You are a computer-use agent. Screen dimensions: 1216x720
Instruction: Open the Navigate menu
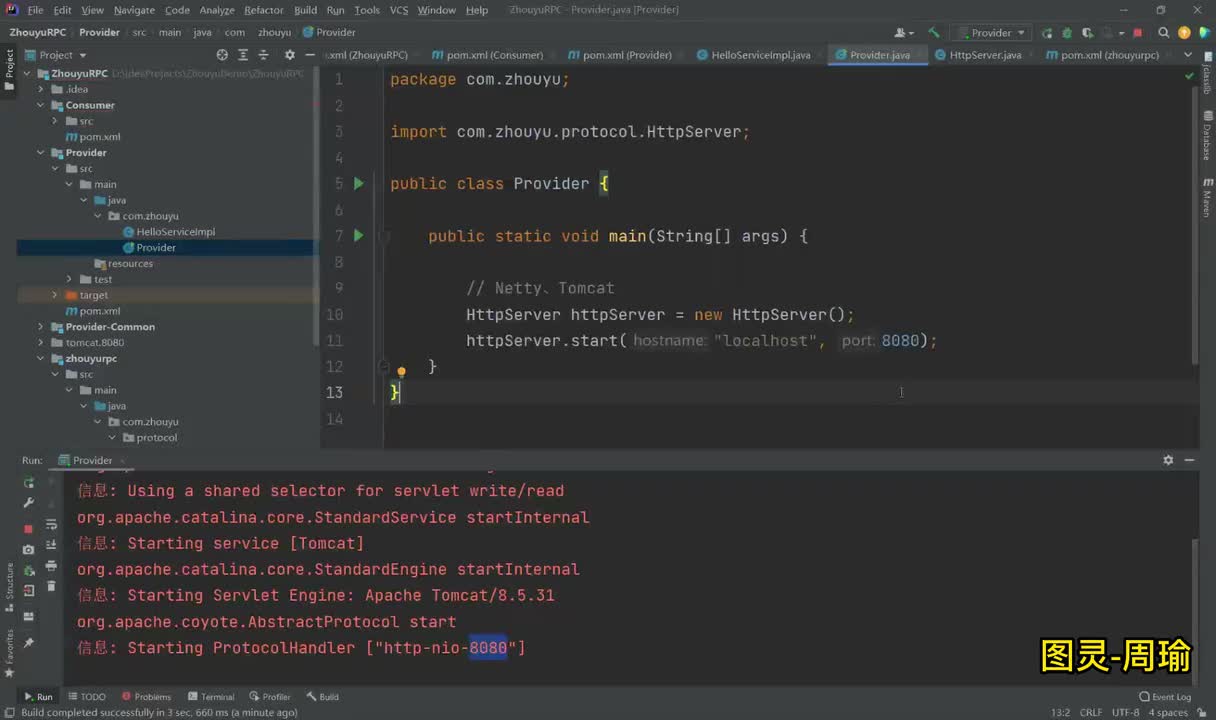134,10
